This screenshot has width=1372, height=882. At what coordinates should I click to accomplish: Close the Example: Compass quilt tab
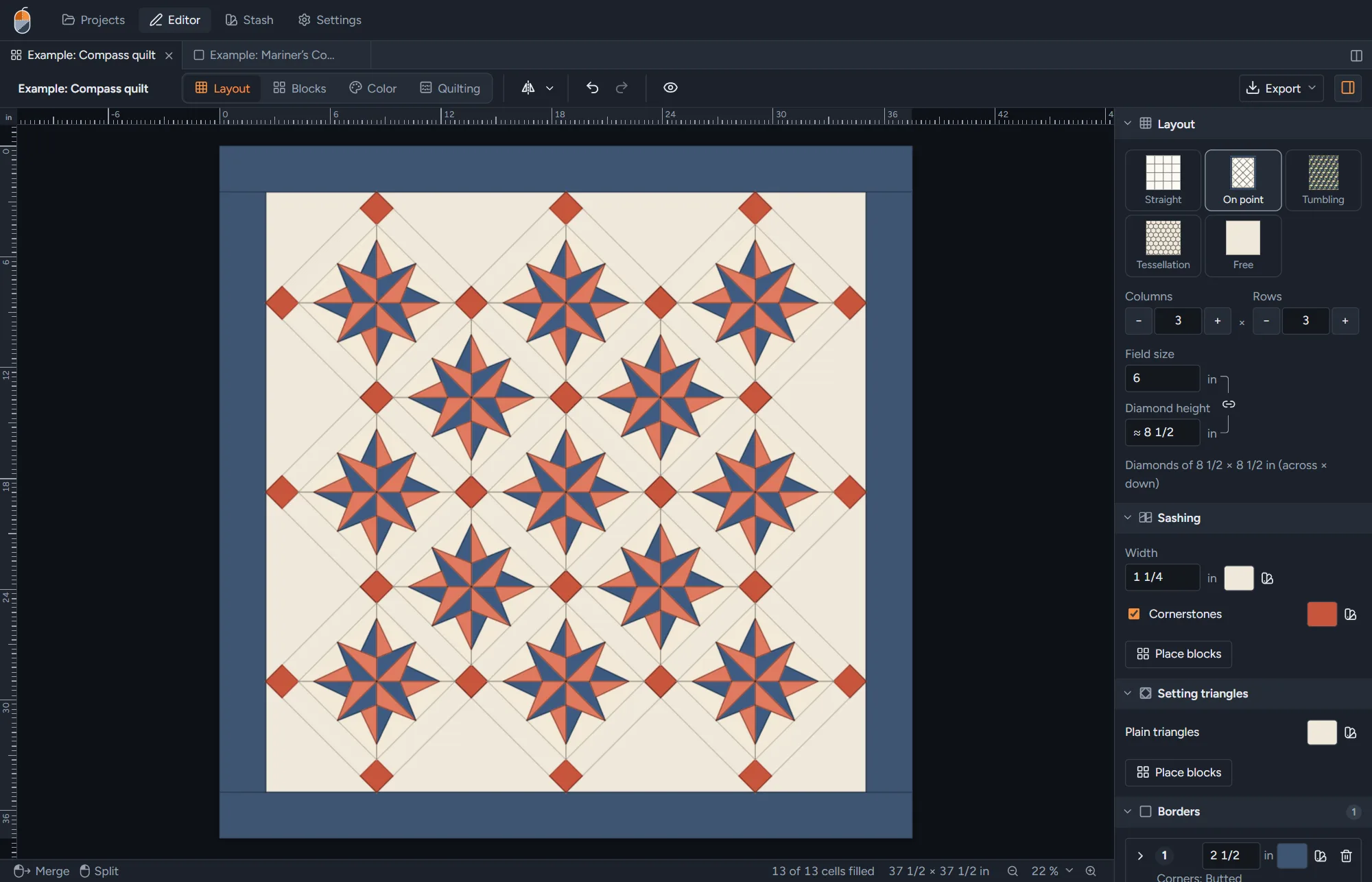click(x=169, y=56)
